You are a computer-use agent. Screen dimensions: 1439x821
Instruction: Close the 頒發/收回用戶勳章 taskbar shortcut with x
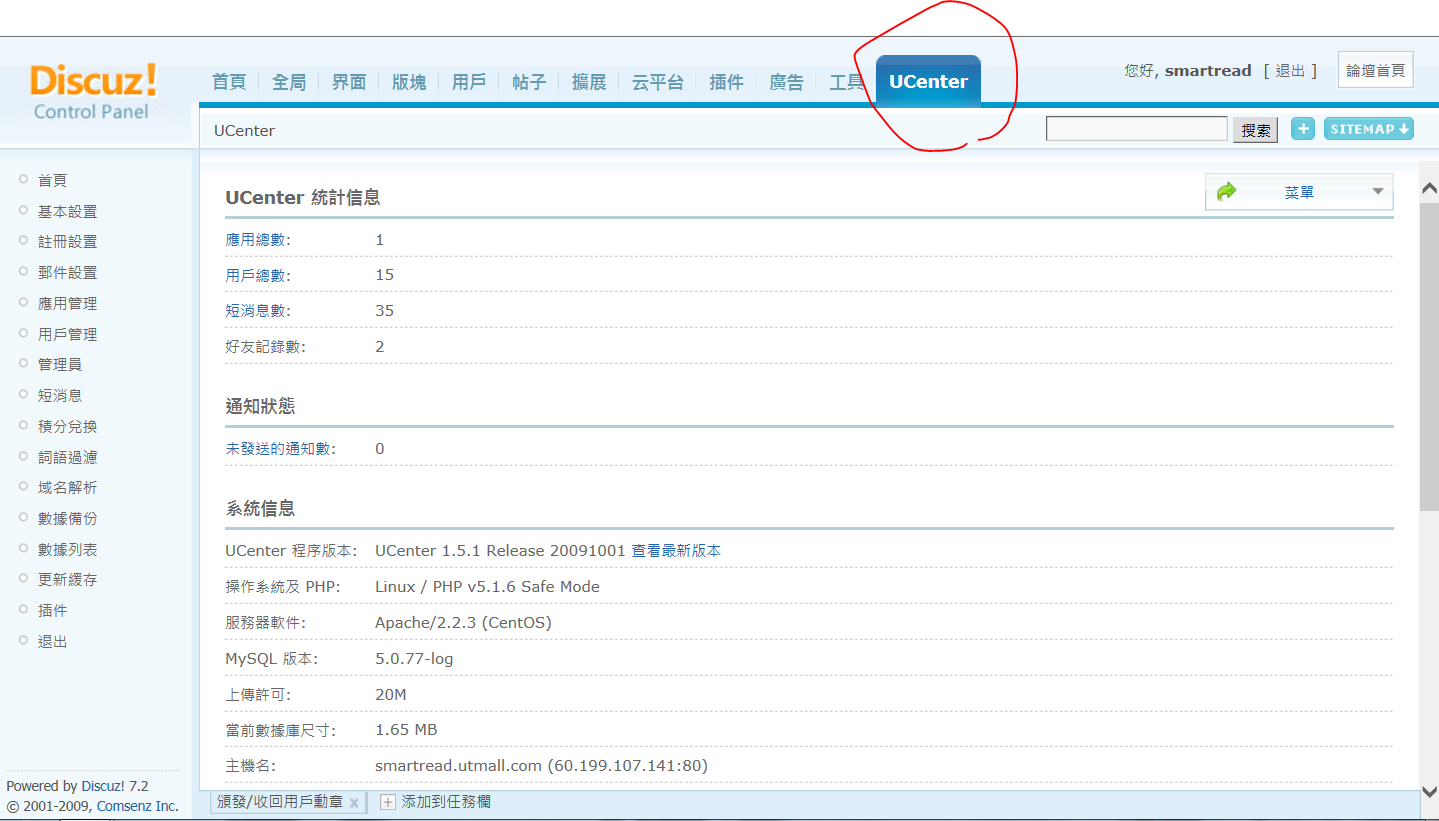point(354,802)
